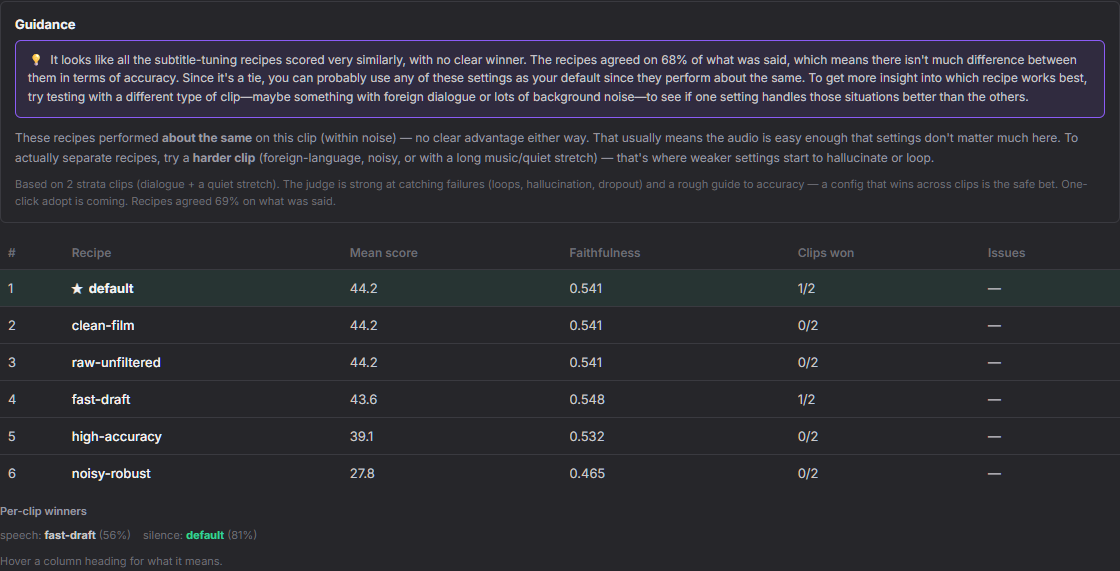Click faithfulness 0.465 for noisy-robust
This screenshot has height=571, width=1120.
coord(586,474)
